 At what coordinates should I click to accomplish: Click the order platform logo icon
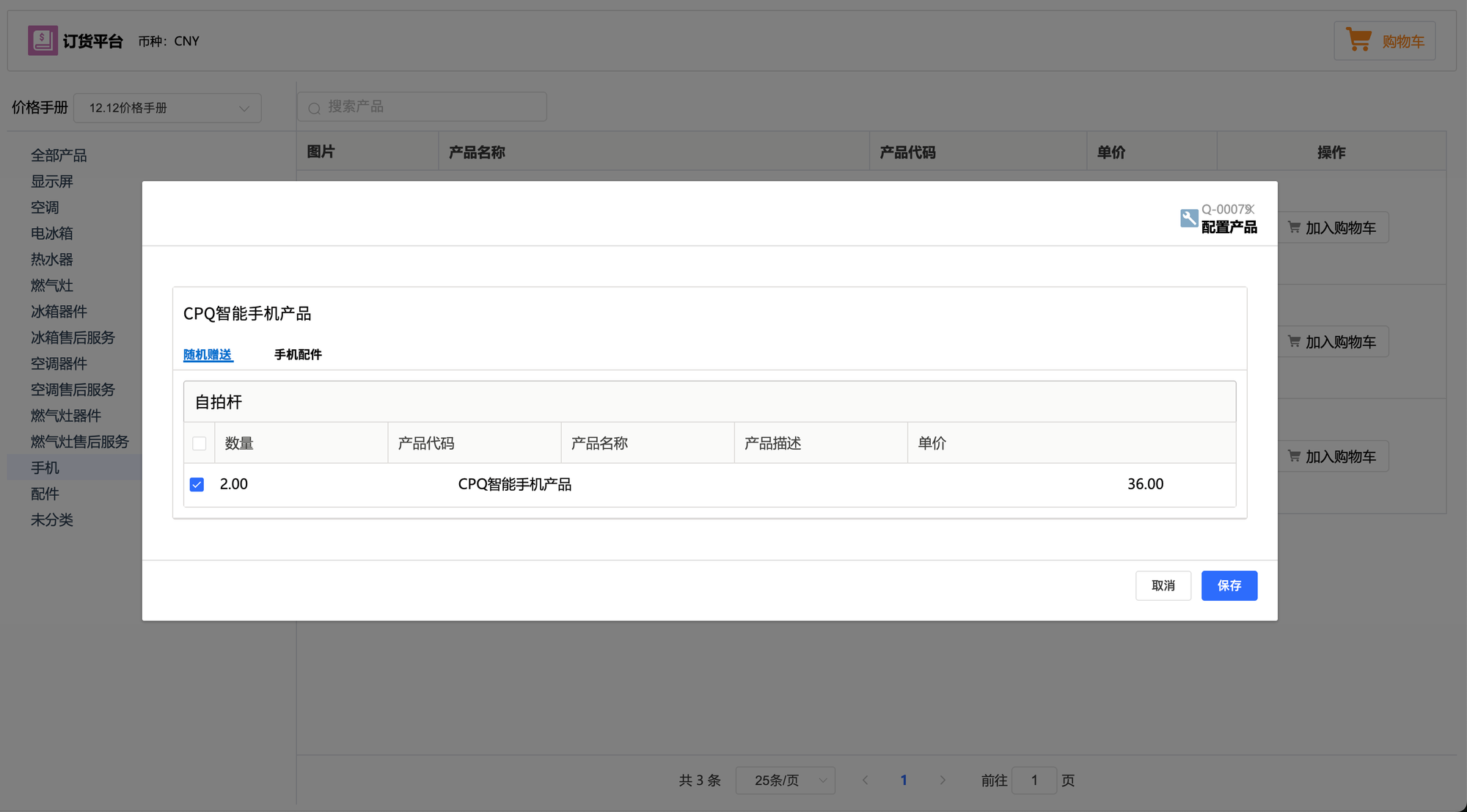coord(43,40)
